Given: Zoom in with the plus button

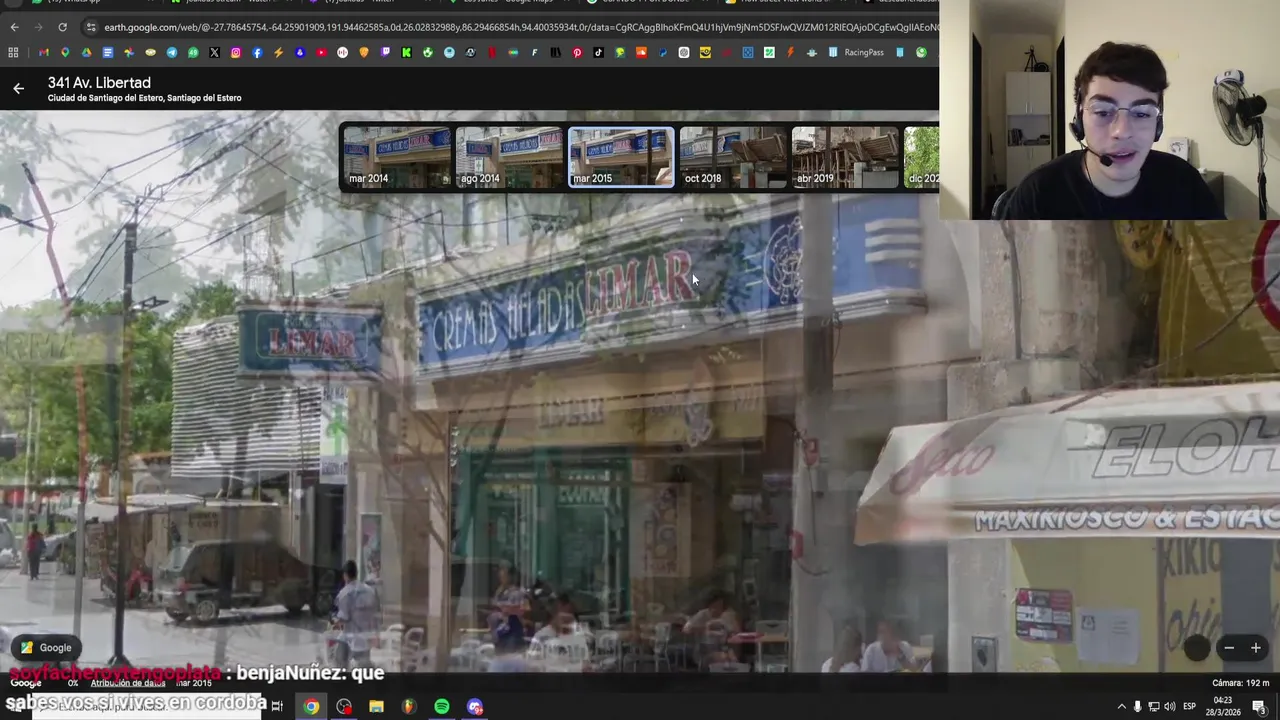Looking at the screenshot, I should (x=1256, y=648).
